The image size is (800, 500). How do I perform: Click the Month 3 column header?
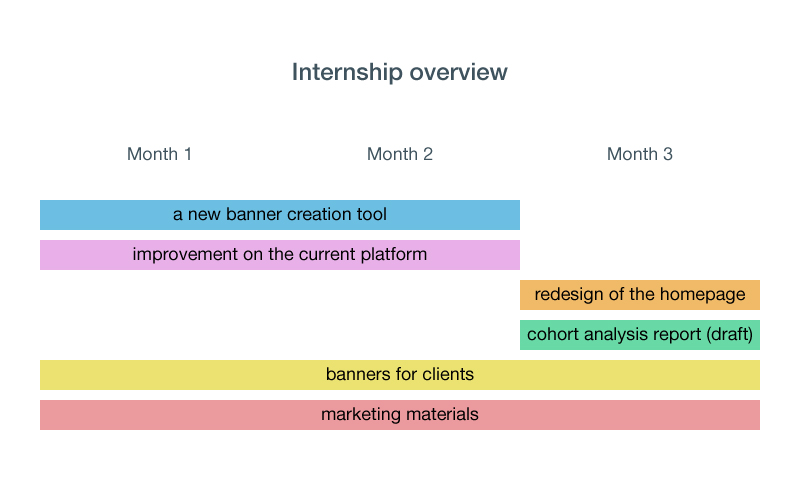[640, 154]
